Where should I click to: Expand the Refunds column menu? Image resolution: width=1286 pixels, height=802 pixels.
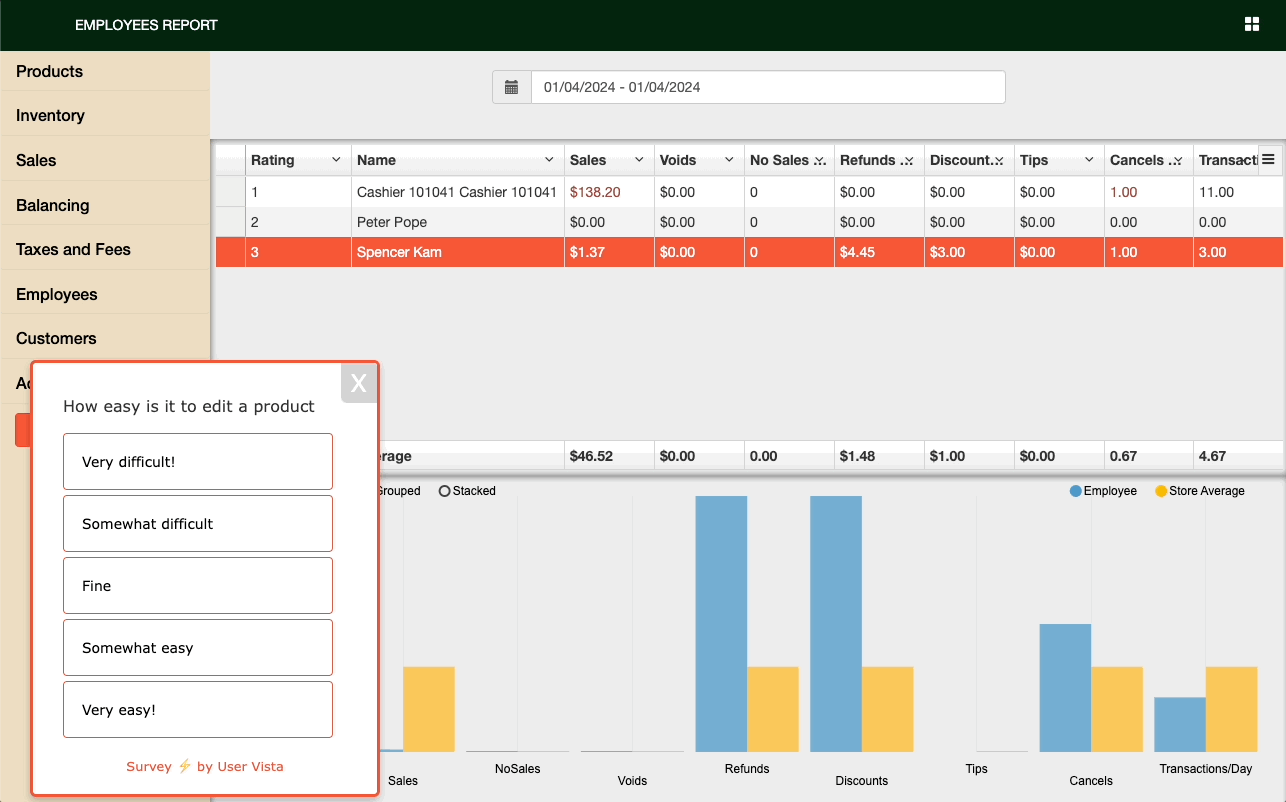click(909, 159)
